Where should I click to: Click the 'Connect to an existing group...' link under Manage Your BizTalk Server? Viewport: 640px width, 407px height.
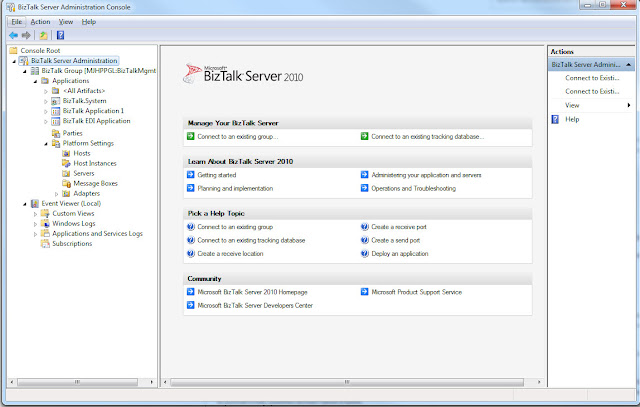(238, 137)
